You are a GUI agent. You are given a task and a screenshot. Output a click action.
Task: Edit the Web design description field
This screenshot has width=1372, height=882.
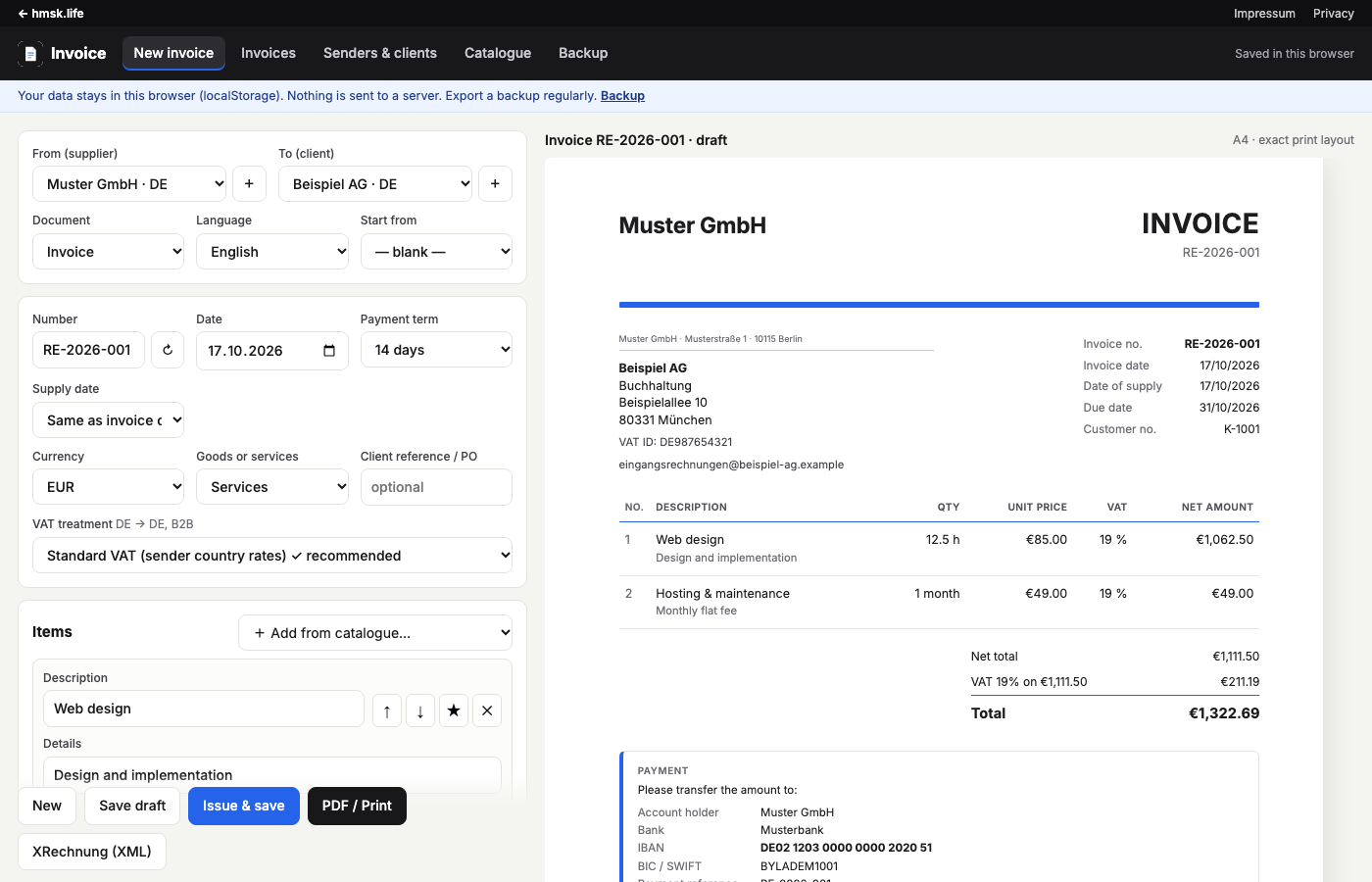tap(204, 709)
